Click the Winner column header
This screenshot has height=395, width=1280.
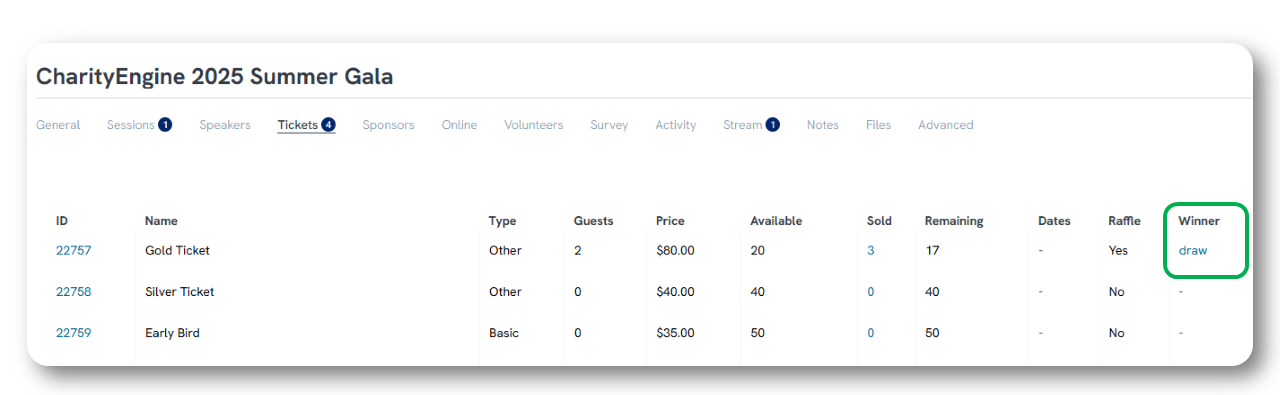pyautogui.click(x=1199, y=221)
